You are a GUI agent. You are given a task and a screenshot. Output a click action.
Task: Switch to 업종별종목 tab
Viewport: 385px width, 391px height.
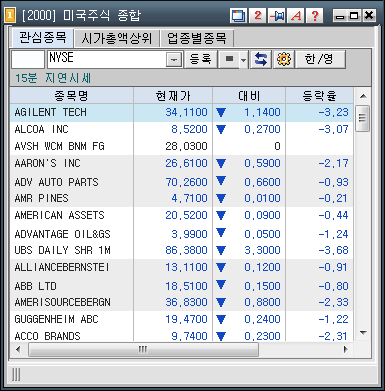[197, 38]
